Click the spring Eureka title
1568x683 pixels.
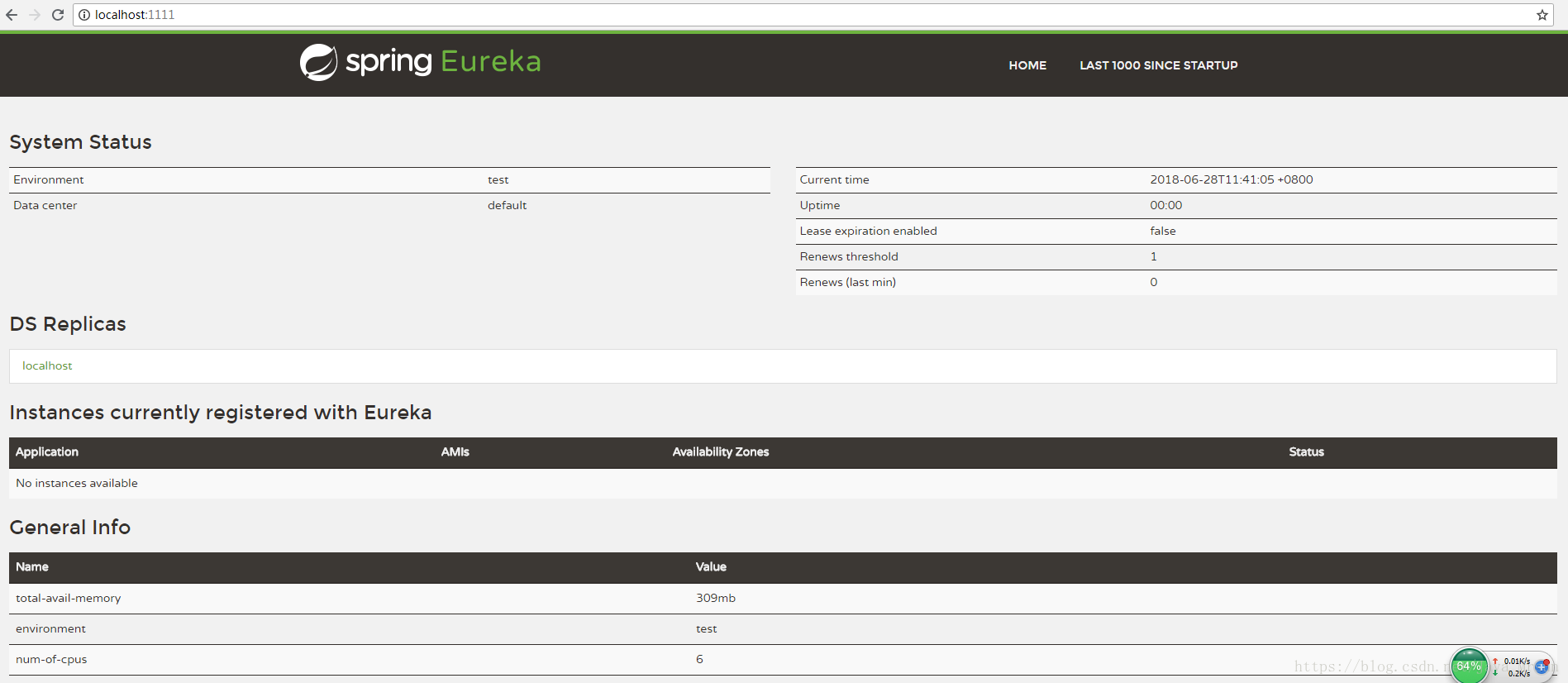tap(443, 61)
